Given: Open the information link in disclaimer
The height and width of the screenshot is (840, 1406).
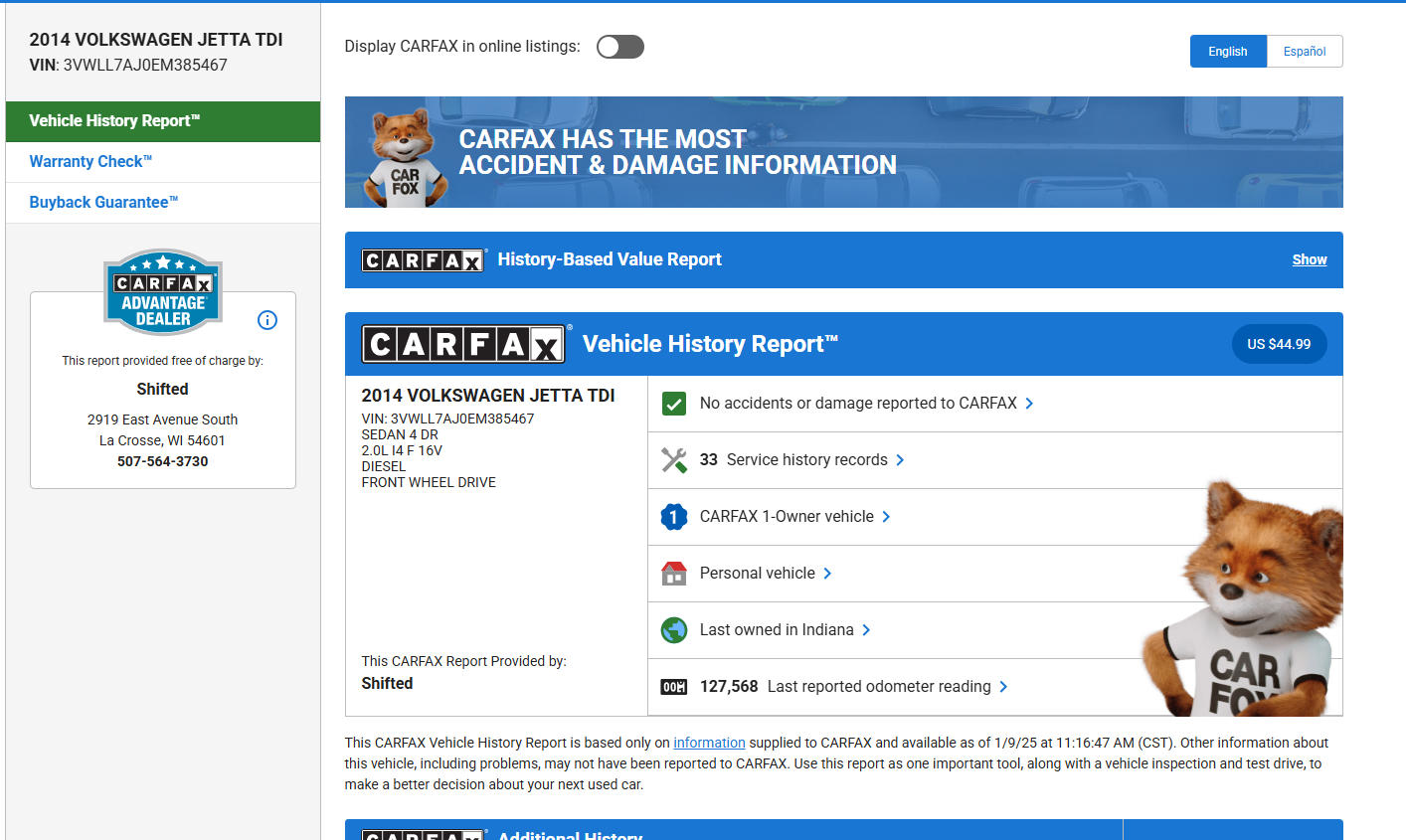Looking at the screenshot, I should tap(709, 743).
